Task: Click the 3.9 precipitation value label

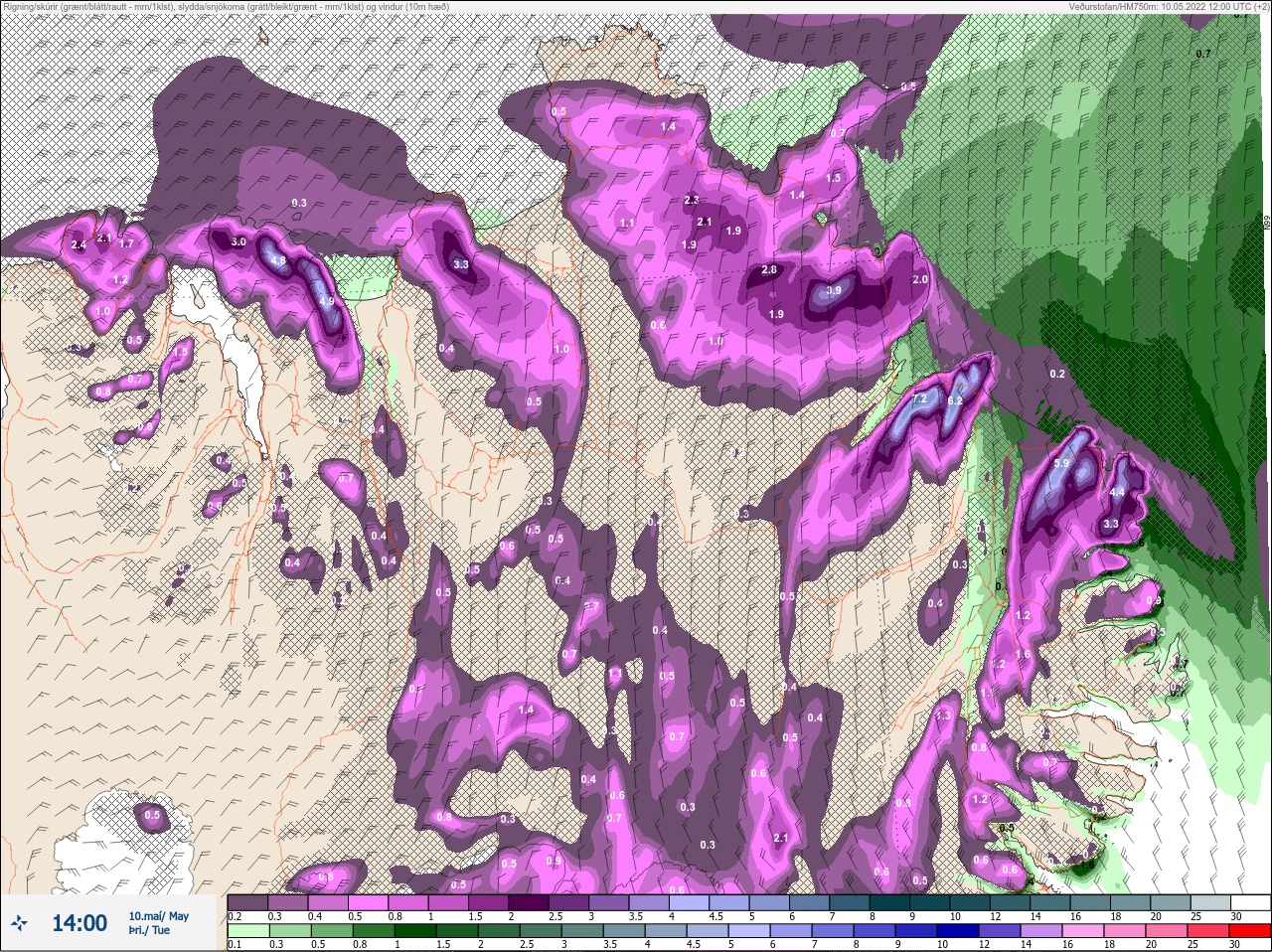Action: (834, 290)
